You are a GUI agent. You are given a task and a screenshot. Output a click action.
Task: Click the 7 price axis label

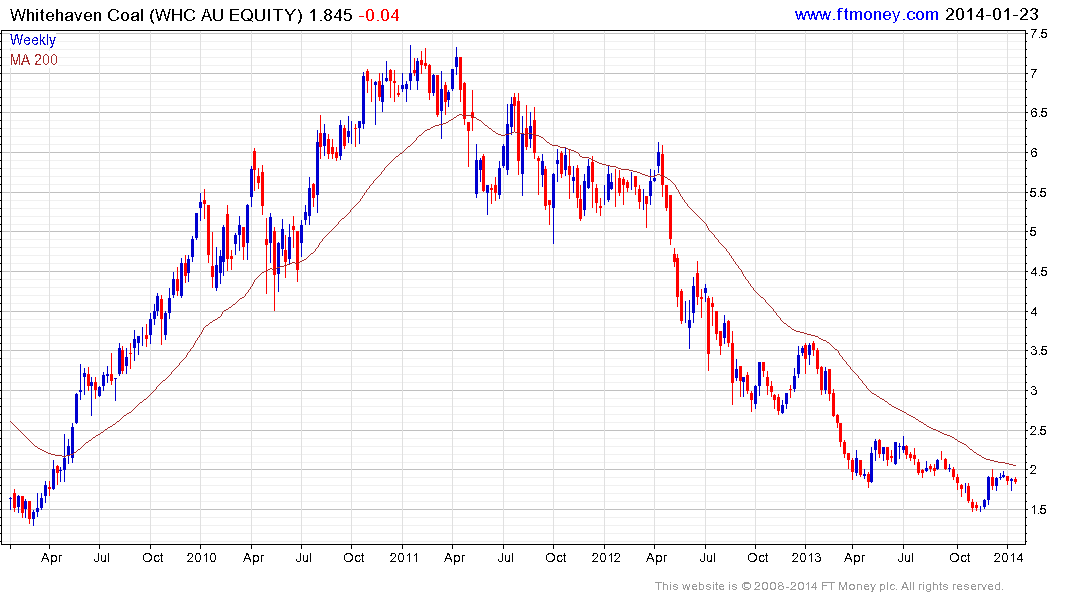coord(1035,73)
